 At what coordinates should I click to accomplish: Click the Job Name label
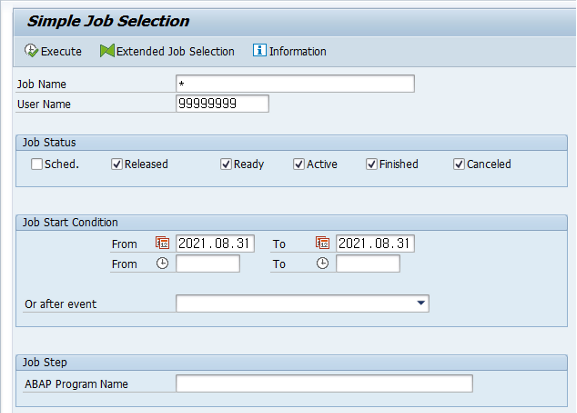42,84
